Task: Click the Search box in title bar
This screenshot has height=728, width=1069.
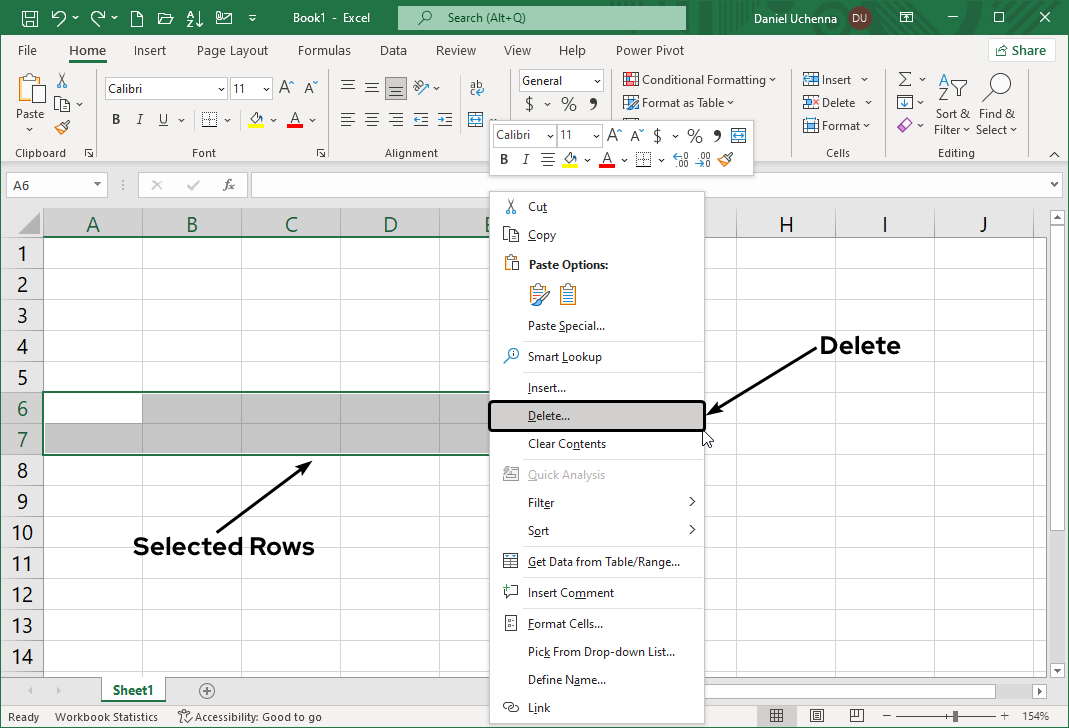Action: pos(541,18)
